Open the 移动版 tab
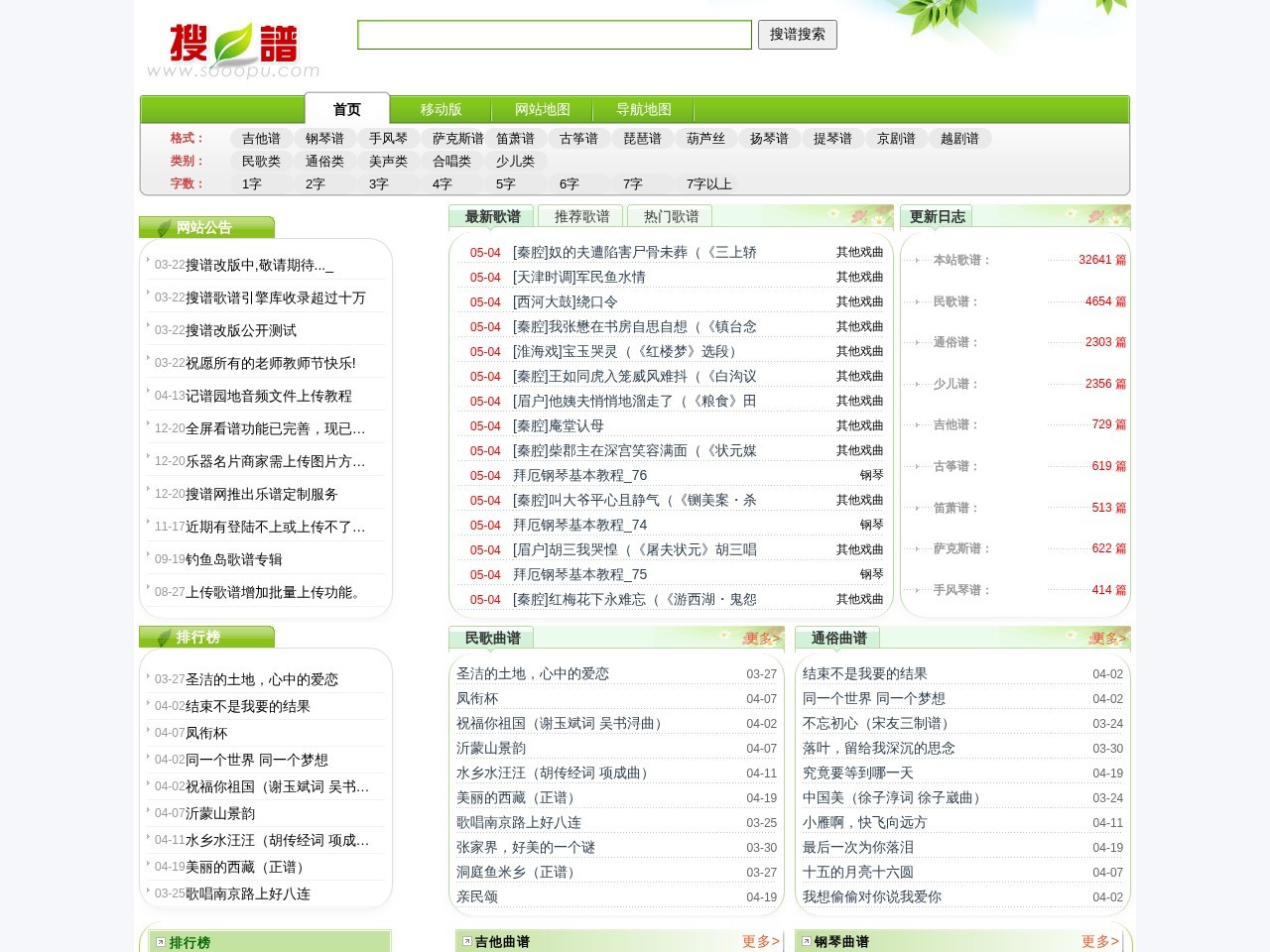 point(442,109)
